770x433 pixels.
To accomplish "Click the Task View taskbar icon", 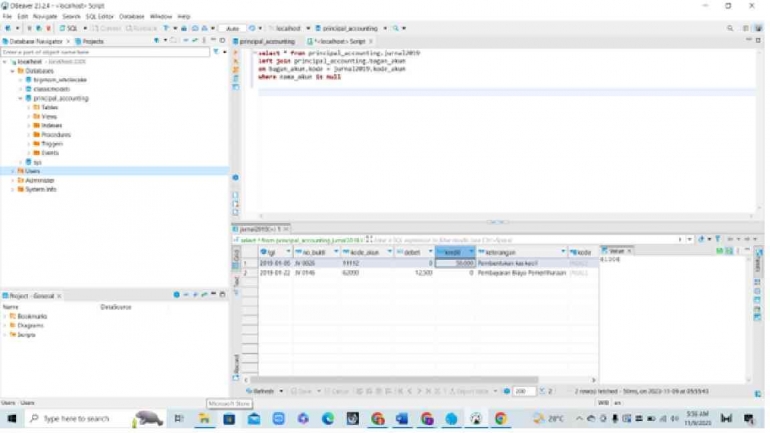I will (179, 419).
